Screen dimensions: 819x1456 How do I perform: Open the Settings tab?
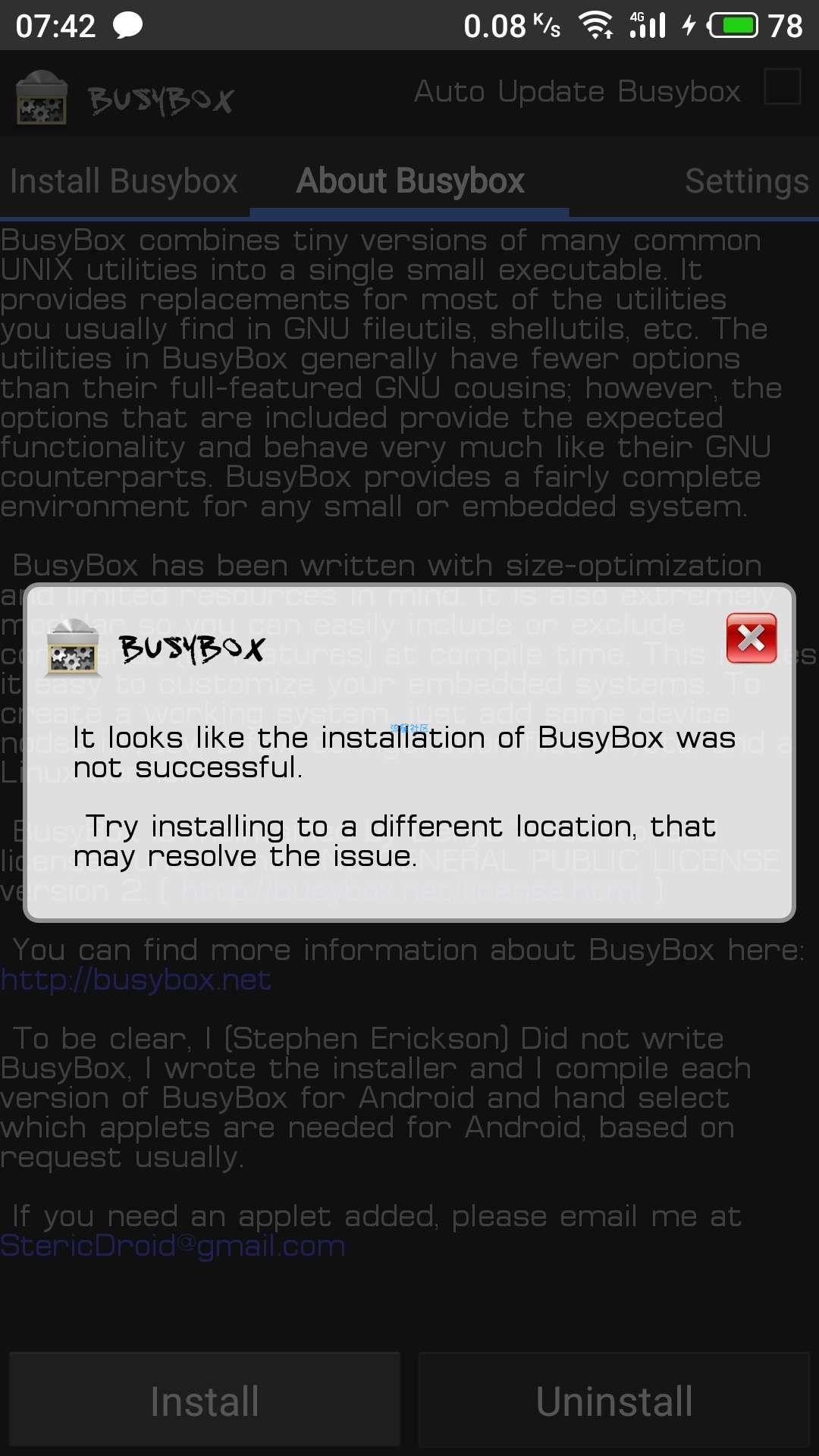[746, 181]
